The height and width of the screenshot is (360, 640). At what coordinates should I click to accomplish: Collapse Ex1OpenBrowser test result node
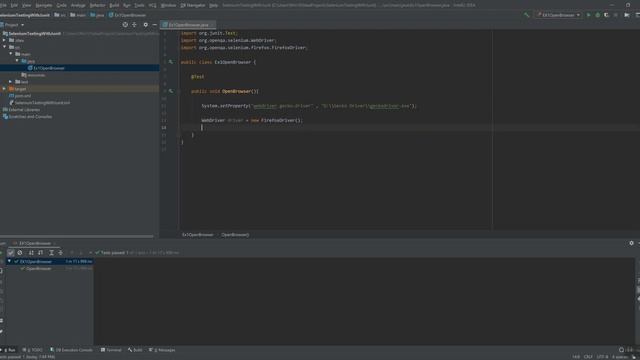click(x=9, y=261)
